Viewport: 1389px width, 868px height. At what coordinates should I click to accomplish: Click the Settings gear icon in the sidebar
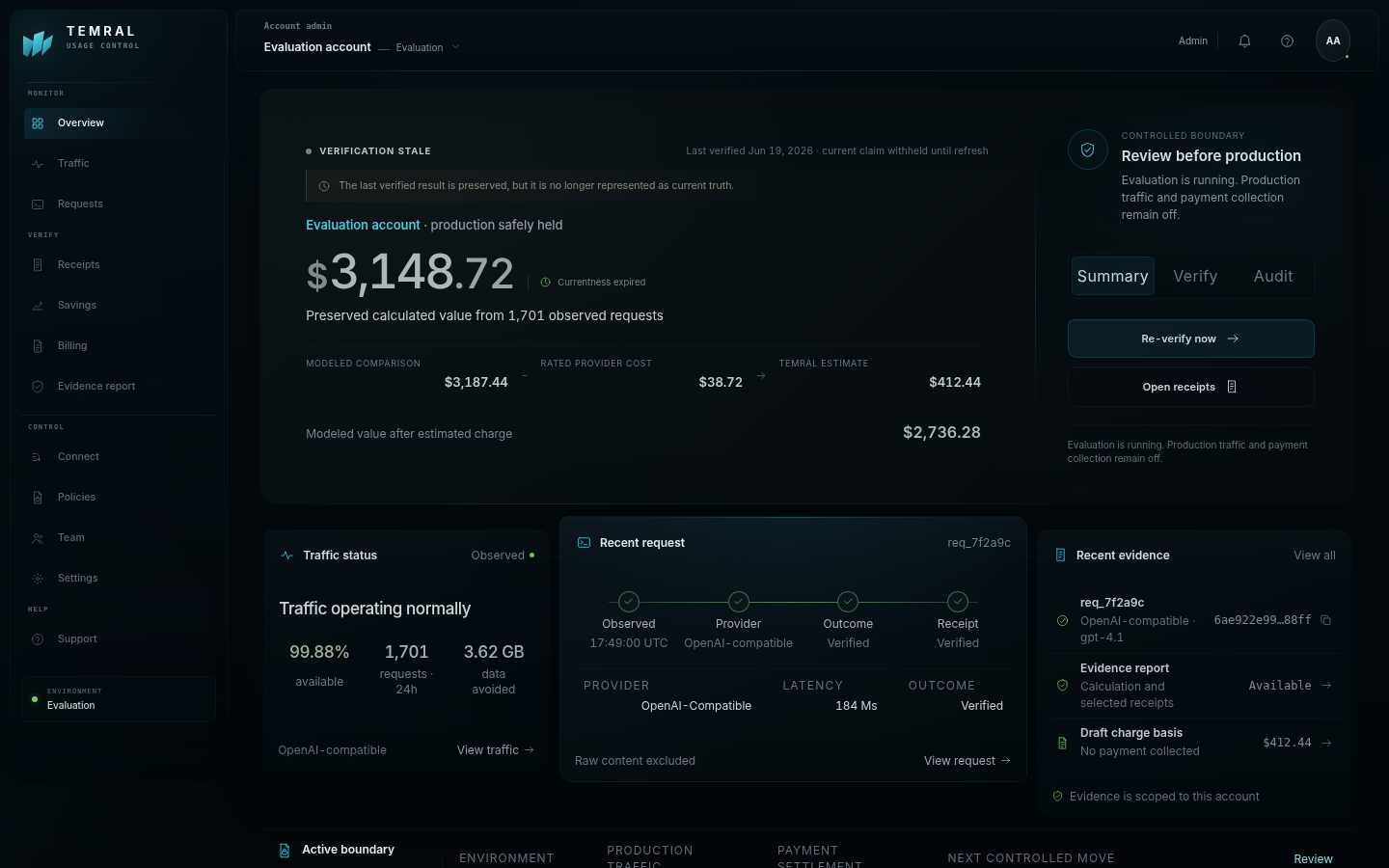[38, 579]
